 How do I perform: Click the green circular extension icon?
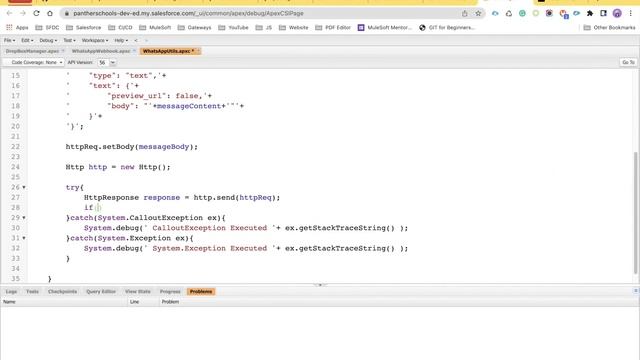[x=522, y=13]
